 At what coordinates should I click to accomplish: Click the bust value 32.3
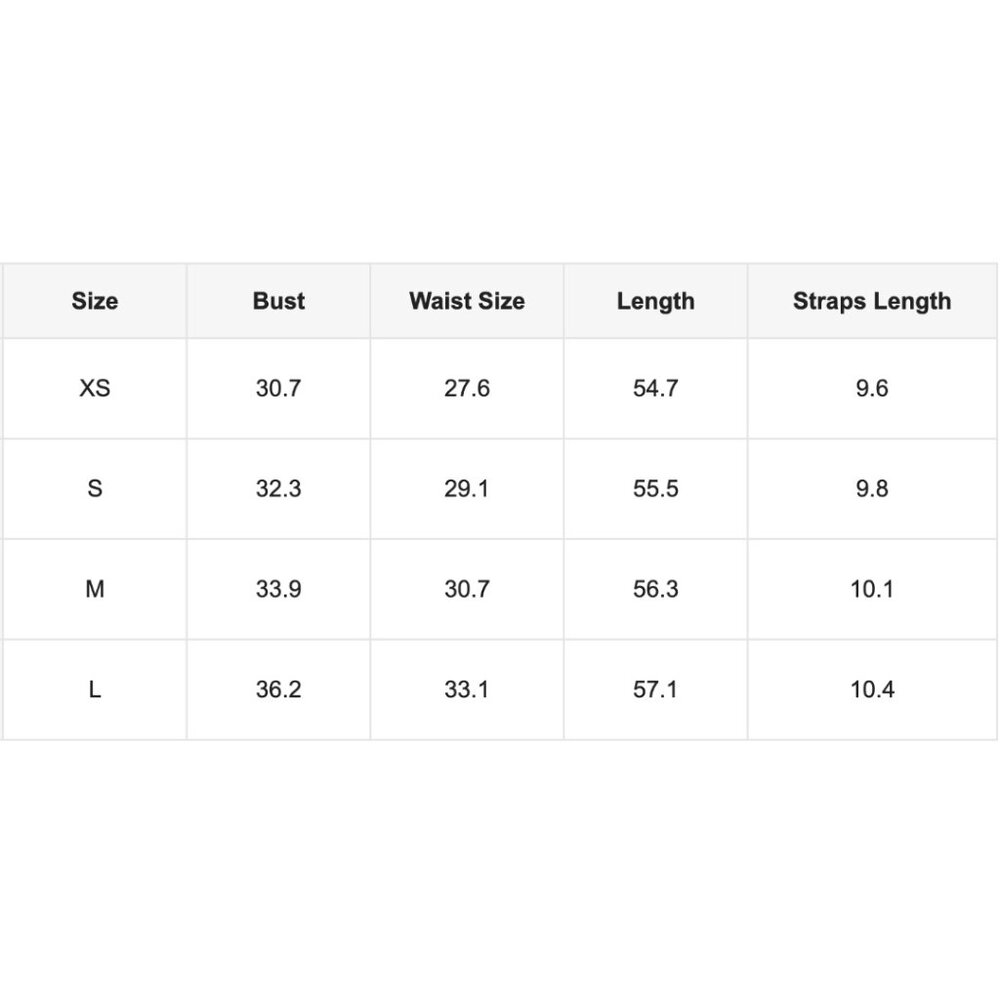click(x=279, y=489)
